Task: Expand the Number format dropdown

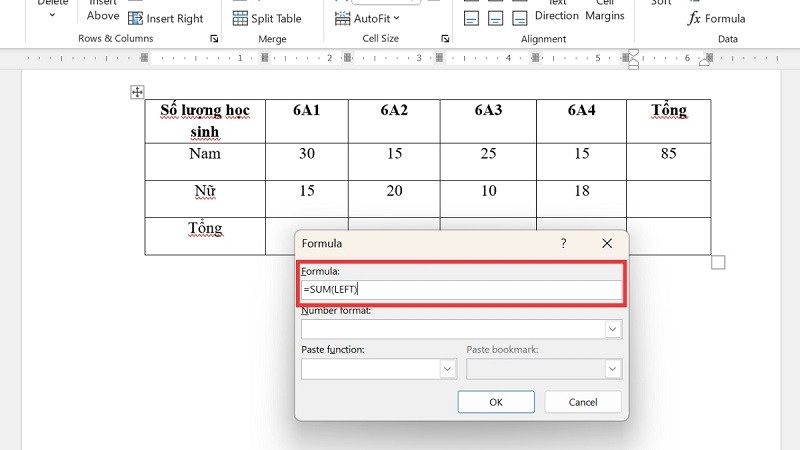Action: coord(612,329)
